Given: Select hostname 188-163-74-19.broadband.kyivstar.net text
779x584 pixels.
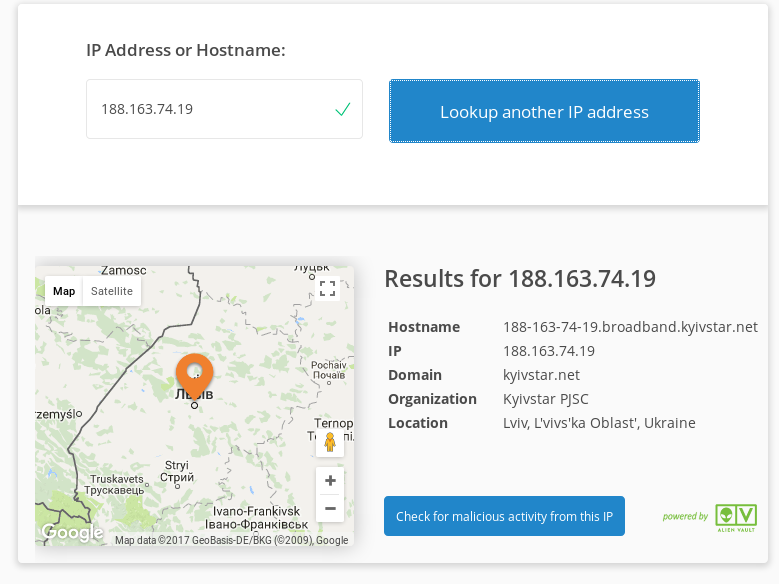Looking at the screenshot, I should point(630,327).
